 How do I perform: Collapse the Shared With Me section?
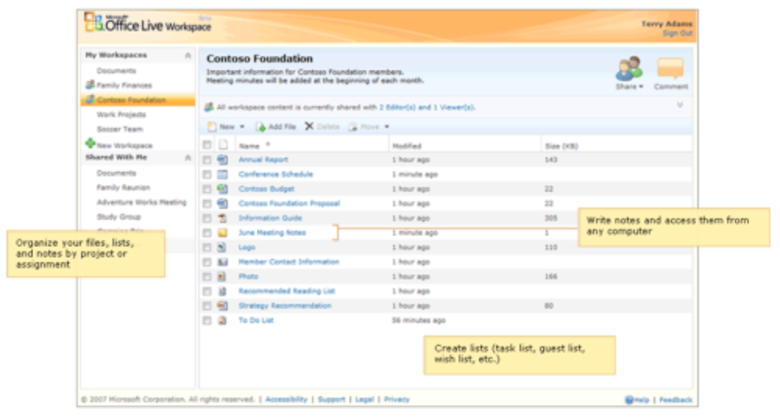(x=188, y=158)
